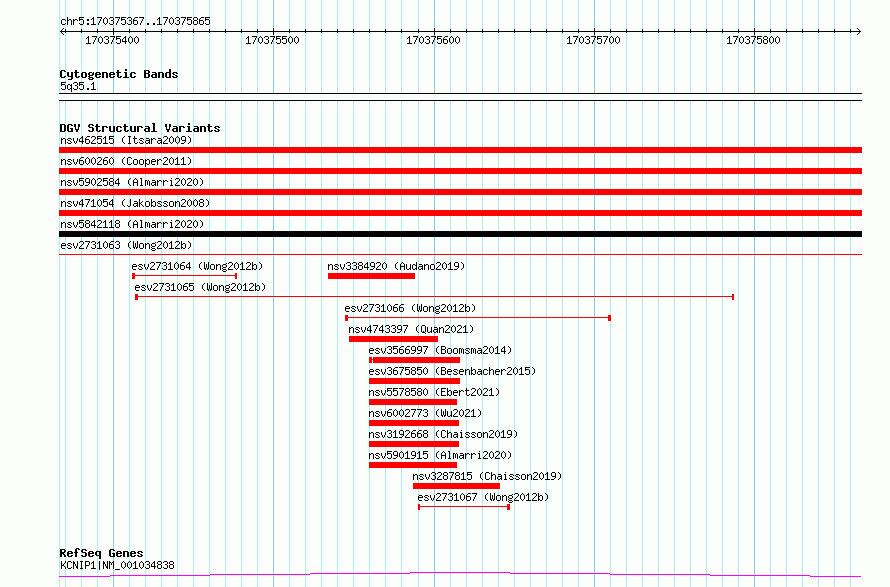Open esv2731066 (Wong2012b) label

[x=410, y=308]
